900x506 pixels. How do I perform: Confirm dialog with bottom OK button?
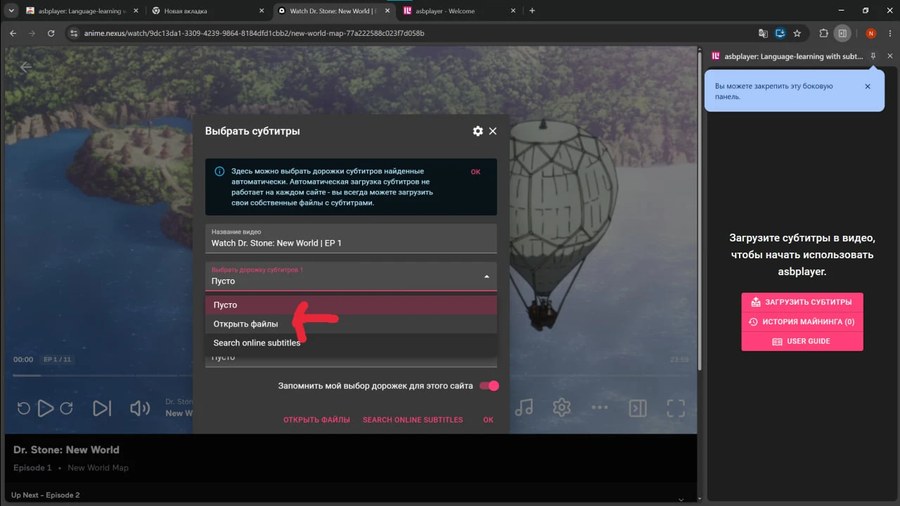[488, 419]
